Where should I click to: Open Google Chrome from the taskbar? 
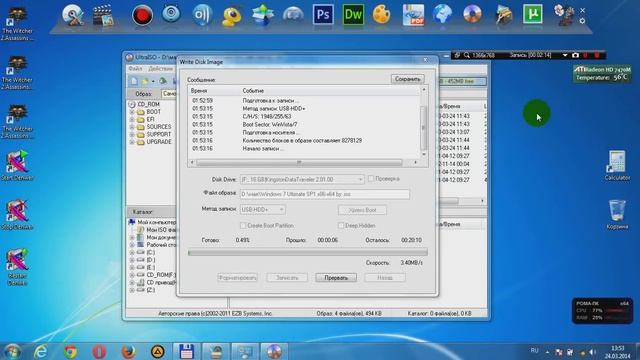pyautogui.click(x=70, y=351)
